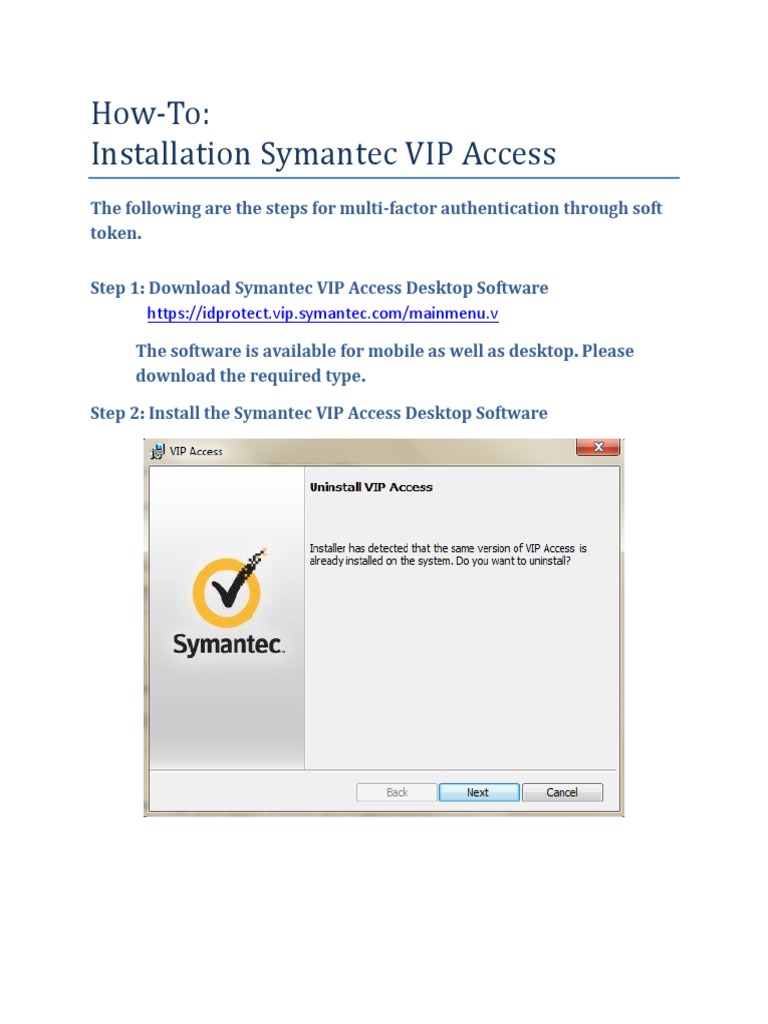Click the blue line under the title
Viewport: 768px width, 1024px height.
(x=384, y=178)
